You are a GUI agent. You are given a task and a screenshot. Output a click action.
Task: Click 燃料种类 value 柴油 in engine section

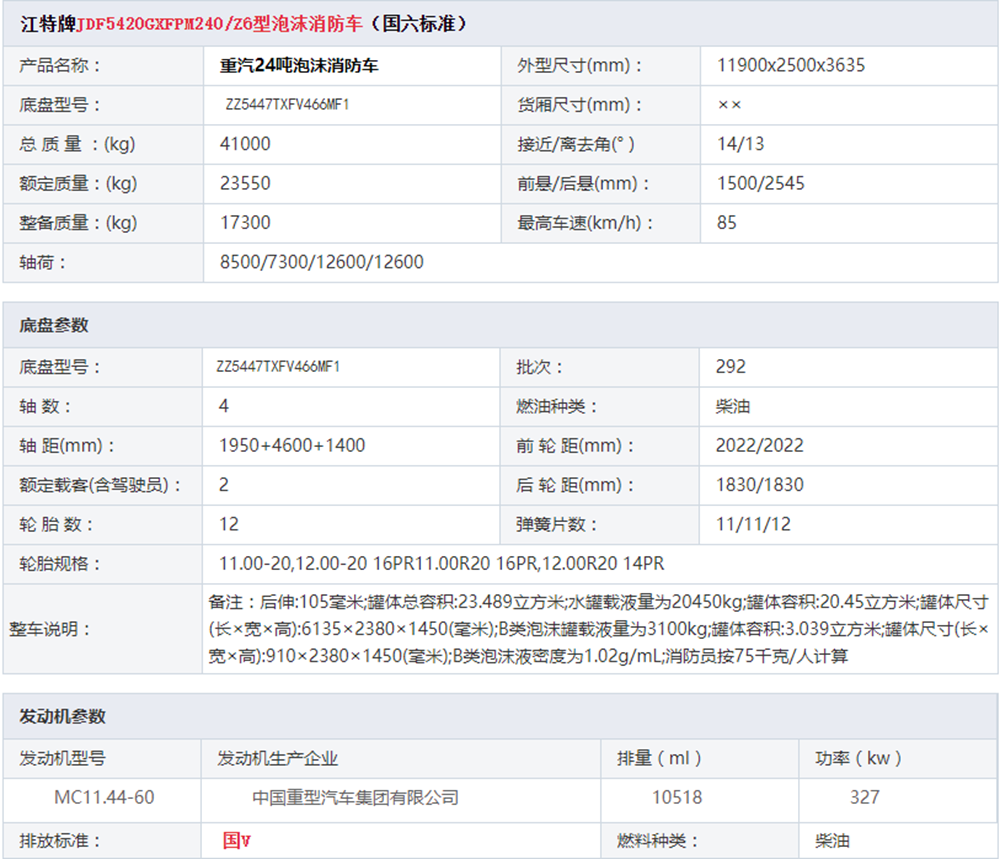click(x=832, y=841)
